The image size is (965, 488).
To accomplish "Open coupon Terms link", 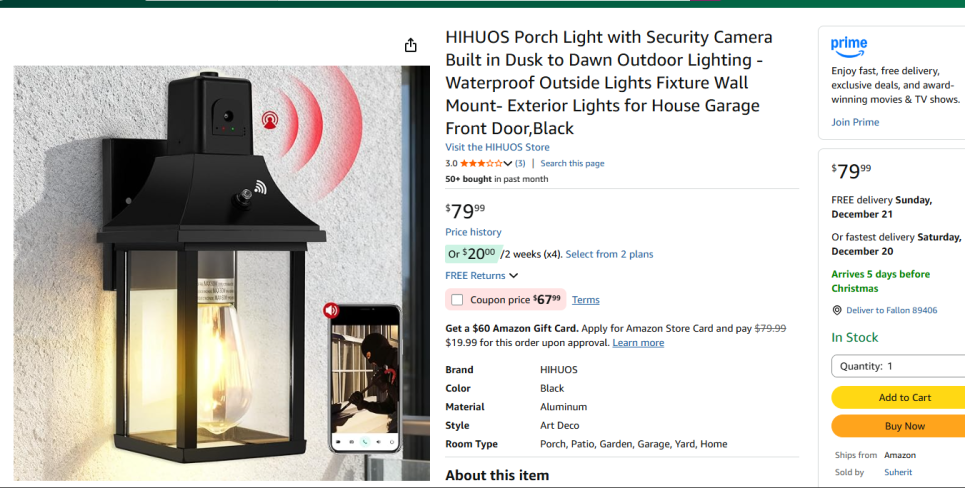I will click(586, 300).
